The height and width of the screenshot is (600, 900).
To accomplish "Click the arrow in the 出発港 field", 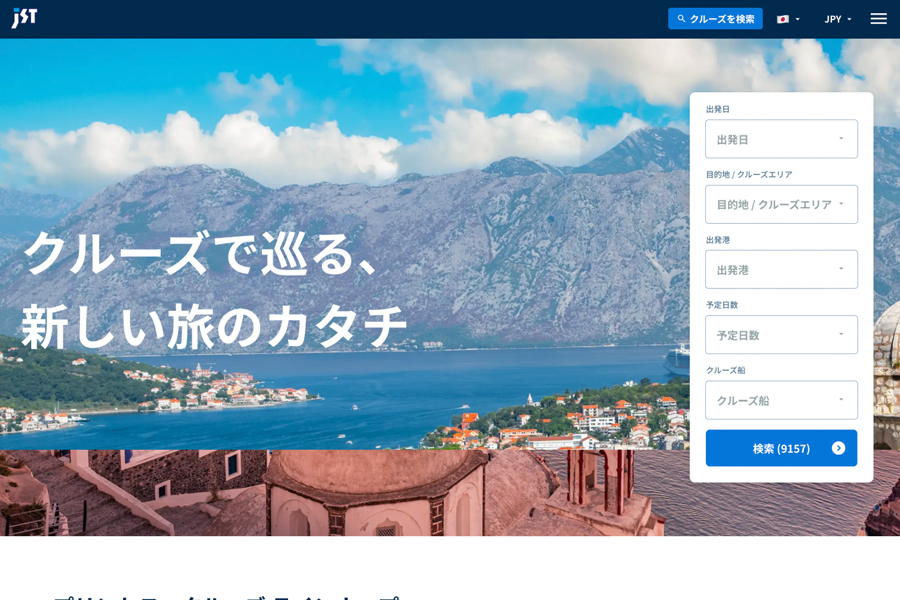I will pos(841,269).
